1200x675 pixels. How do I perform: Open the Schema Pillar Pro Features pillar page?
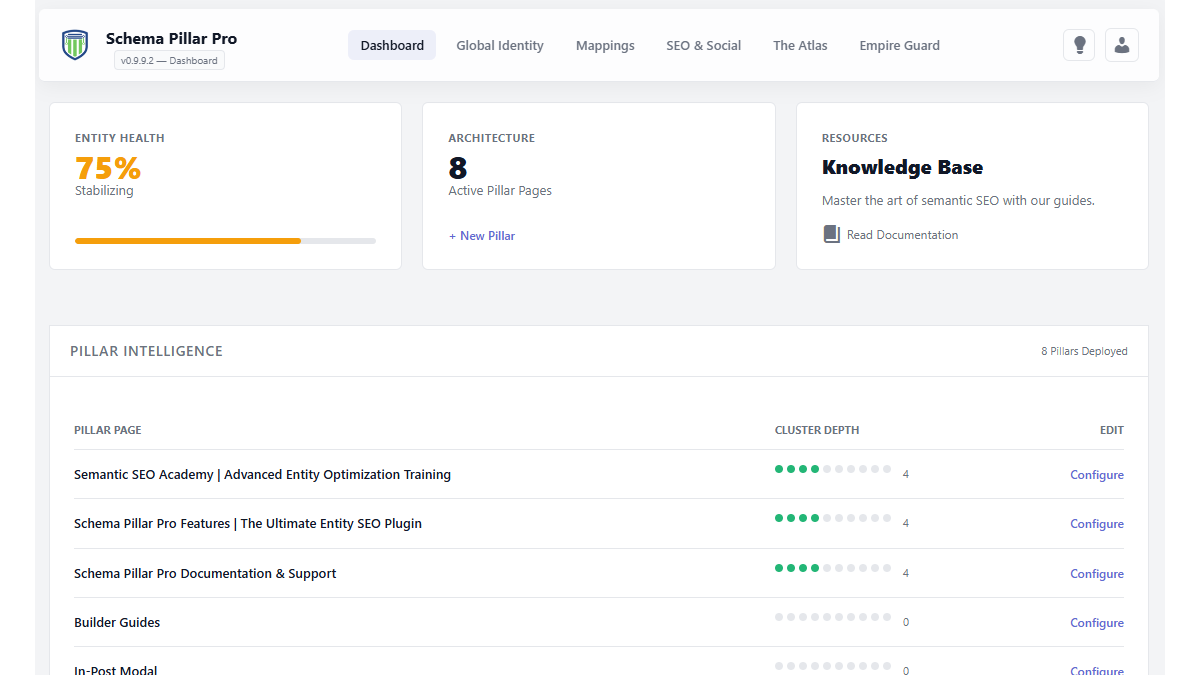pyautogui.click(x=247, y=523)
